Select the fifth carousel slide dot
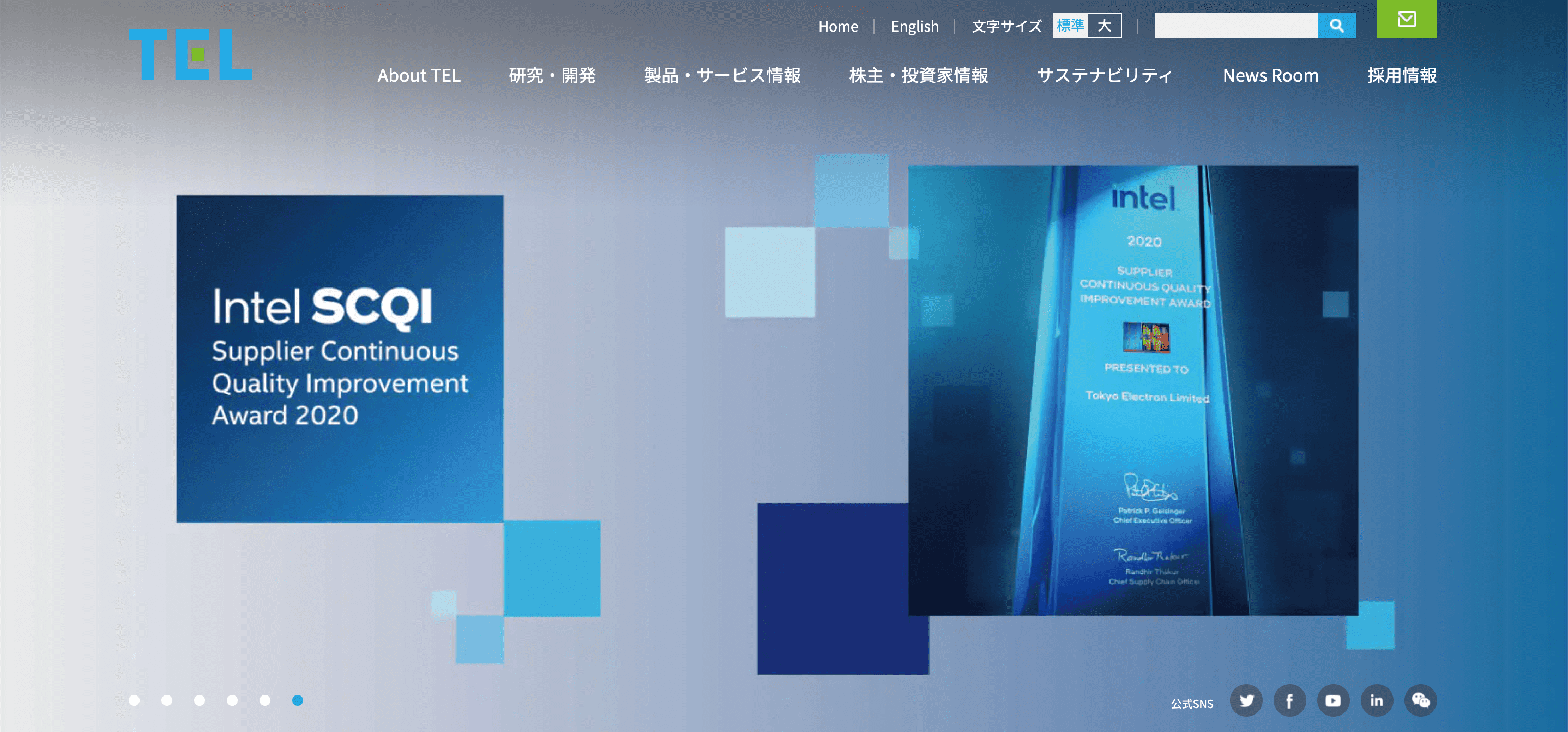This screenshot has height=732, width=1568. click(x=265, y=700)
